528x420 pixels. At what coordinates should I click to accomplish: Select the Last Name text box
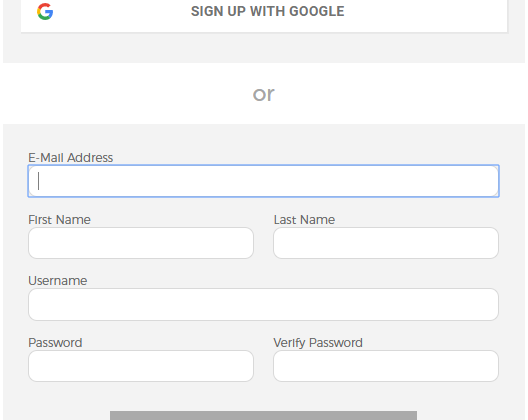[x=386, y=243]
